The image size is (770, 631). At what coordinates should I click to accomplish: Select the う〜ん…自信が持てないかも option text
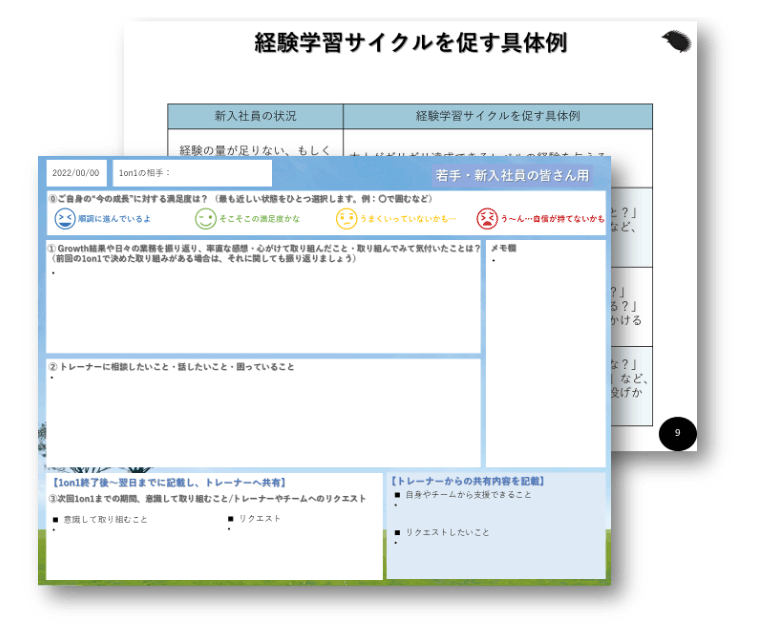point(552,219)
